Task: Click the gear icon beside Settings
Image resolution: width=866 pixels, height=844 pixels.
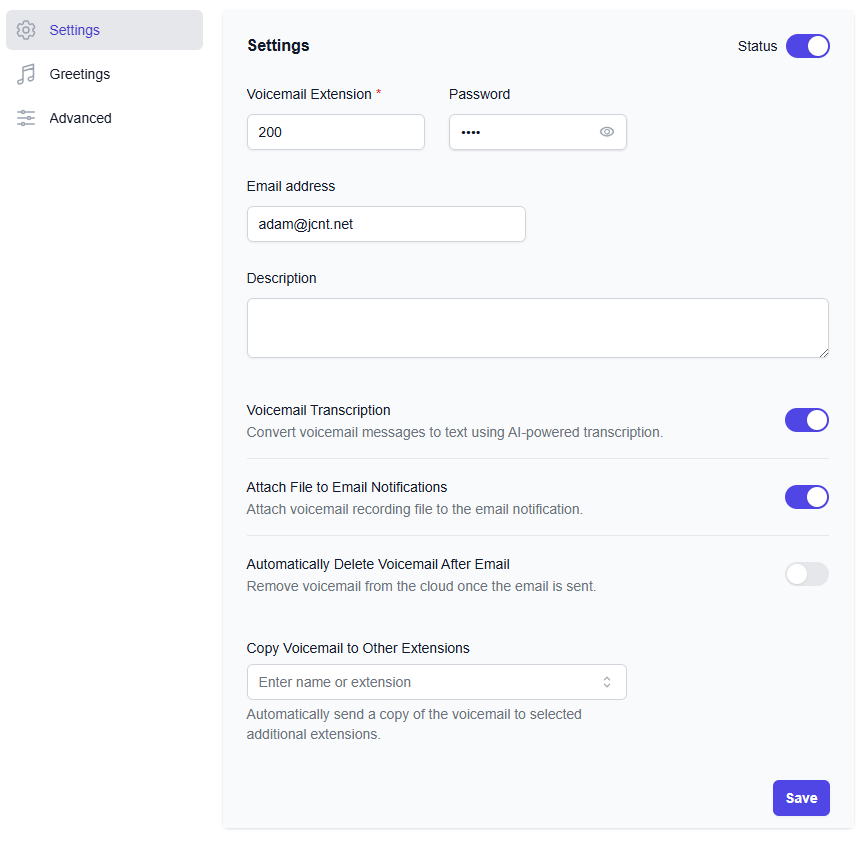Action: (x=26, y=30)
